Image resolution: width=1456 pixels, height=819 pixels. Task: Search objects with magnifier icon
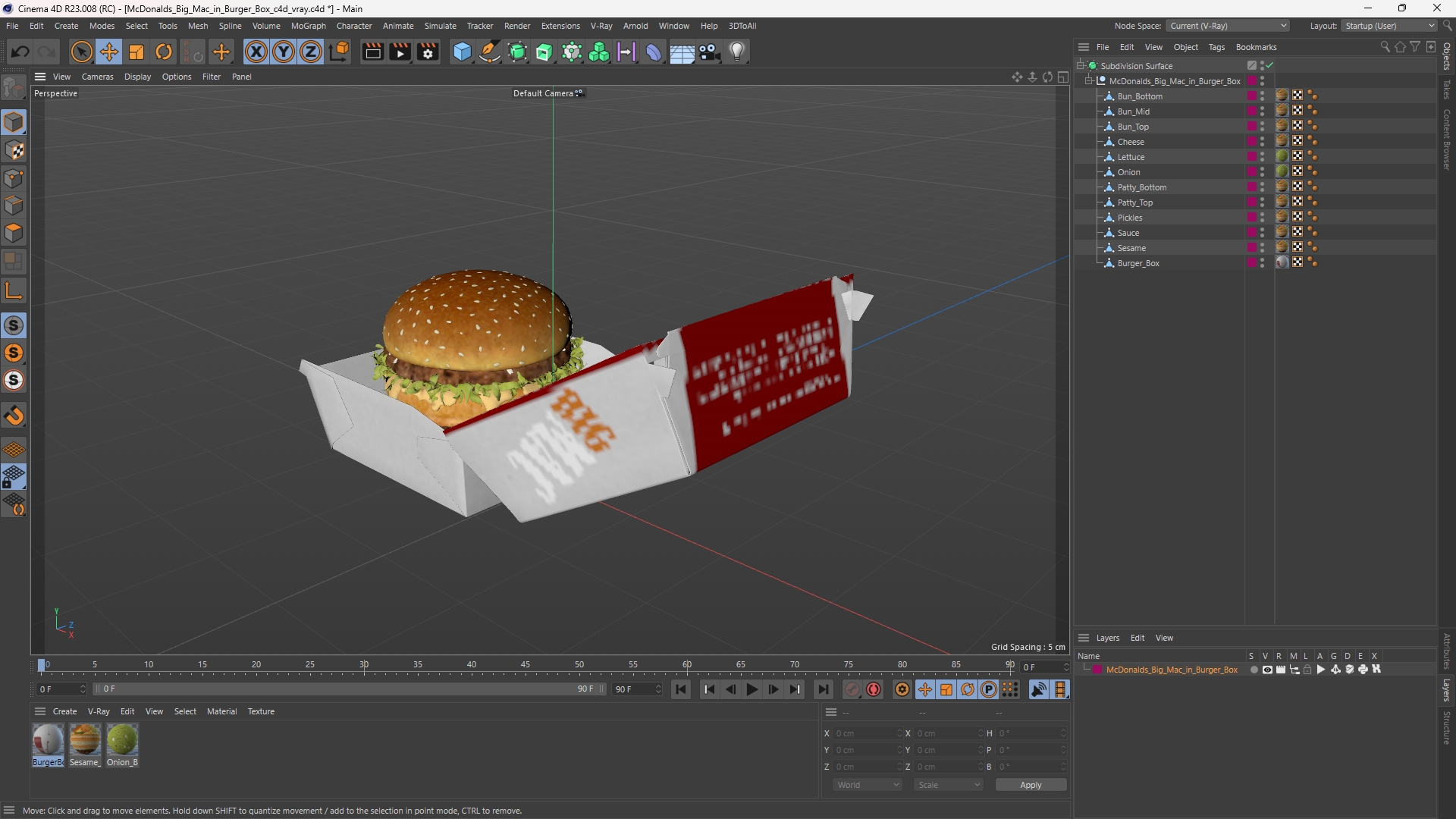point(1385,47)
